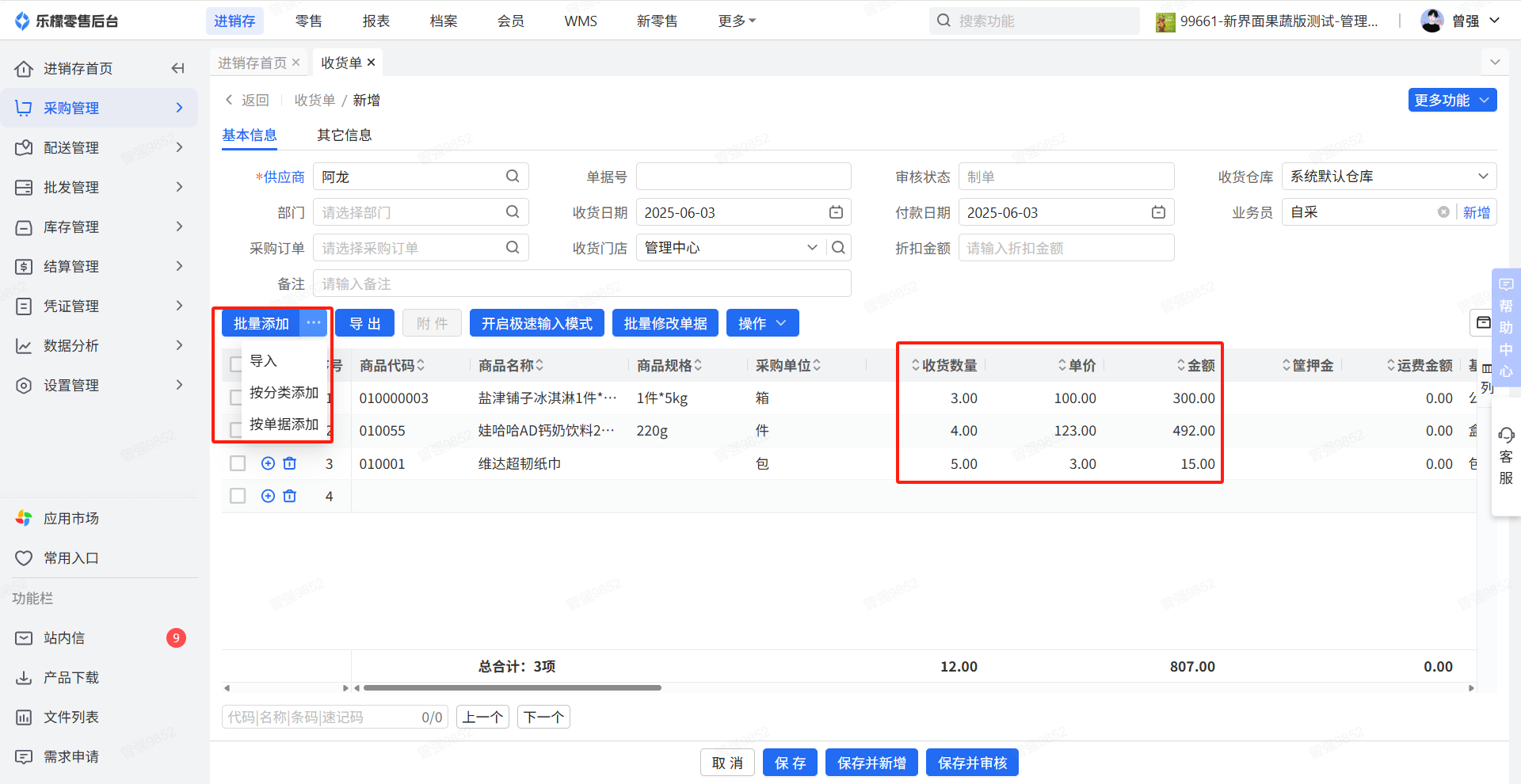
Task: Collapse the sidebar with the arrow icon
Action: tap(177, 68)
